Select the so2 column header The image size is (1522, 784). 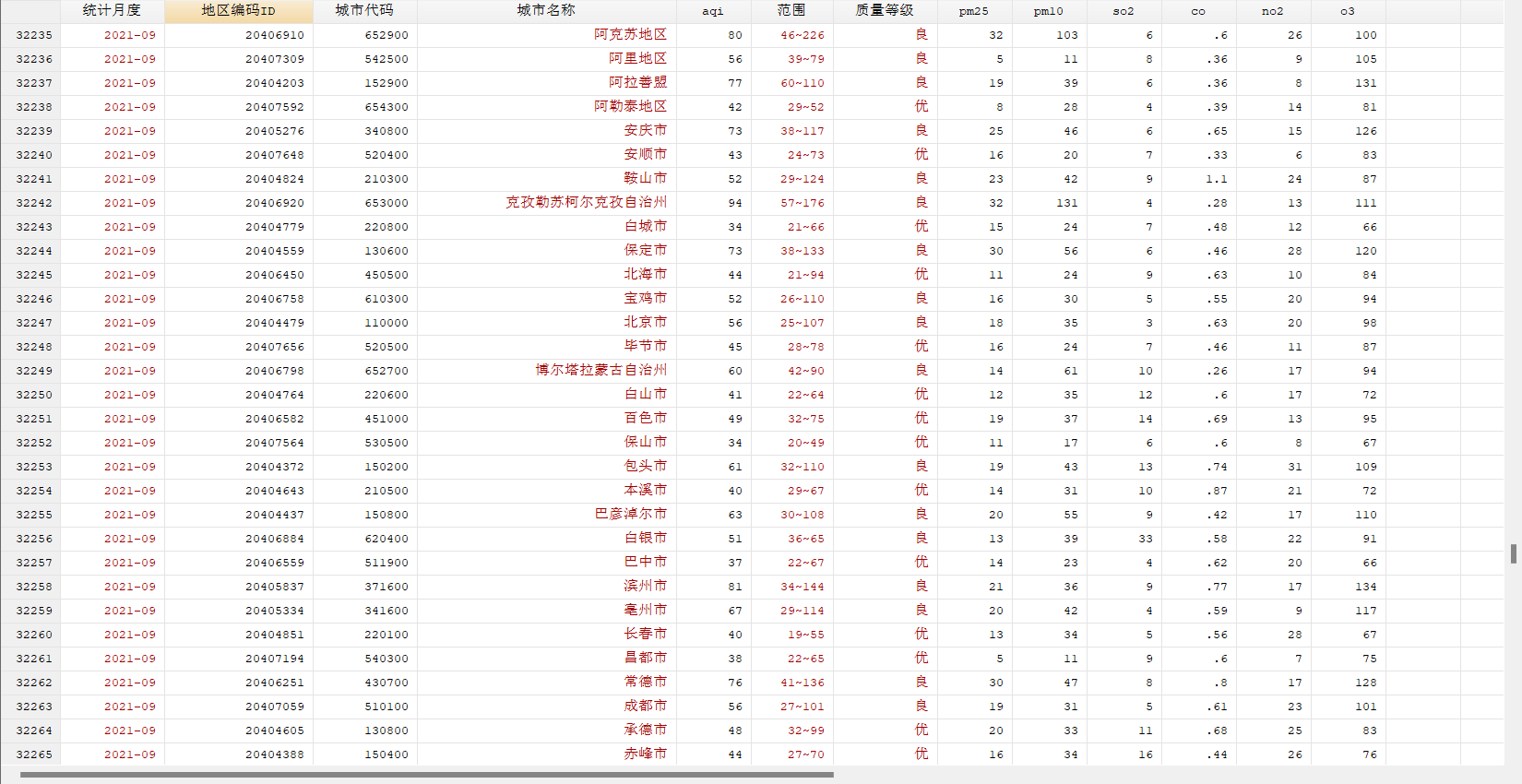(1124, 11)
